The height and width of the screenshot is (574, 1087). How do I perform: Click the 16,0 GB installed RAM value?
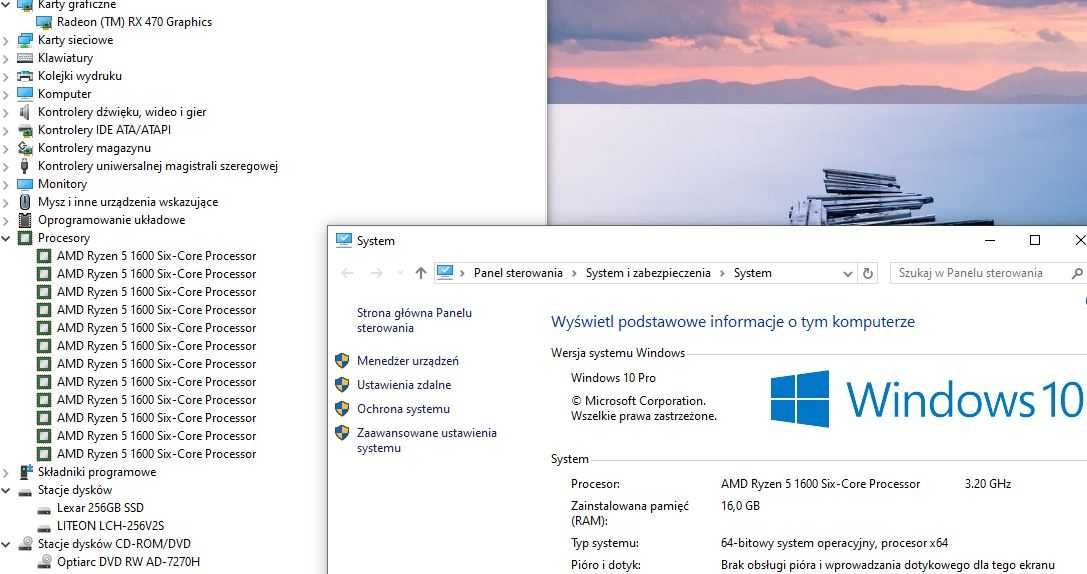[x=740, y=505]
